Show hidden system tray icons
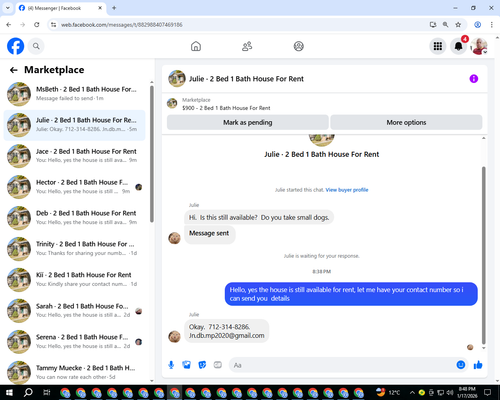This screenshot has height=400, width=500. click(x=412, y=392)
